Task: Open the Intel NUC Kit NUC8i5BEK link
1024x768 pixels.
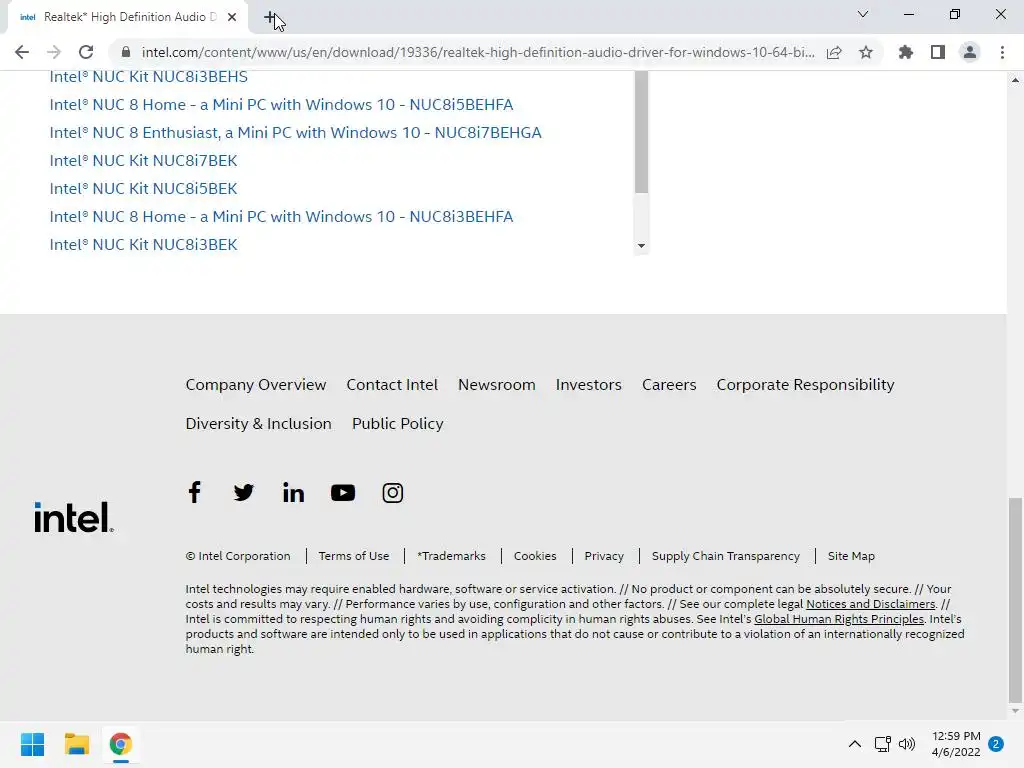Action: click(144, 189)
